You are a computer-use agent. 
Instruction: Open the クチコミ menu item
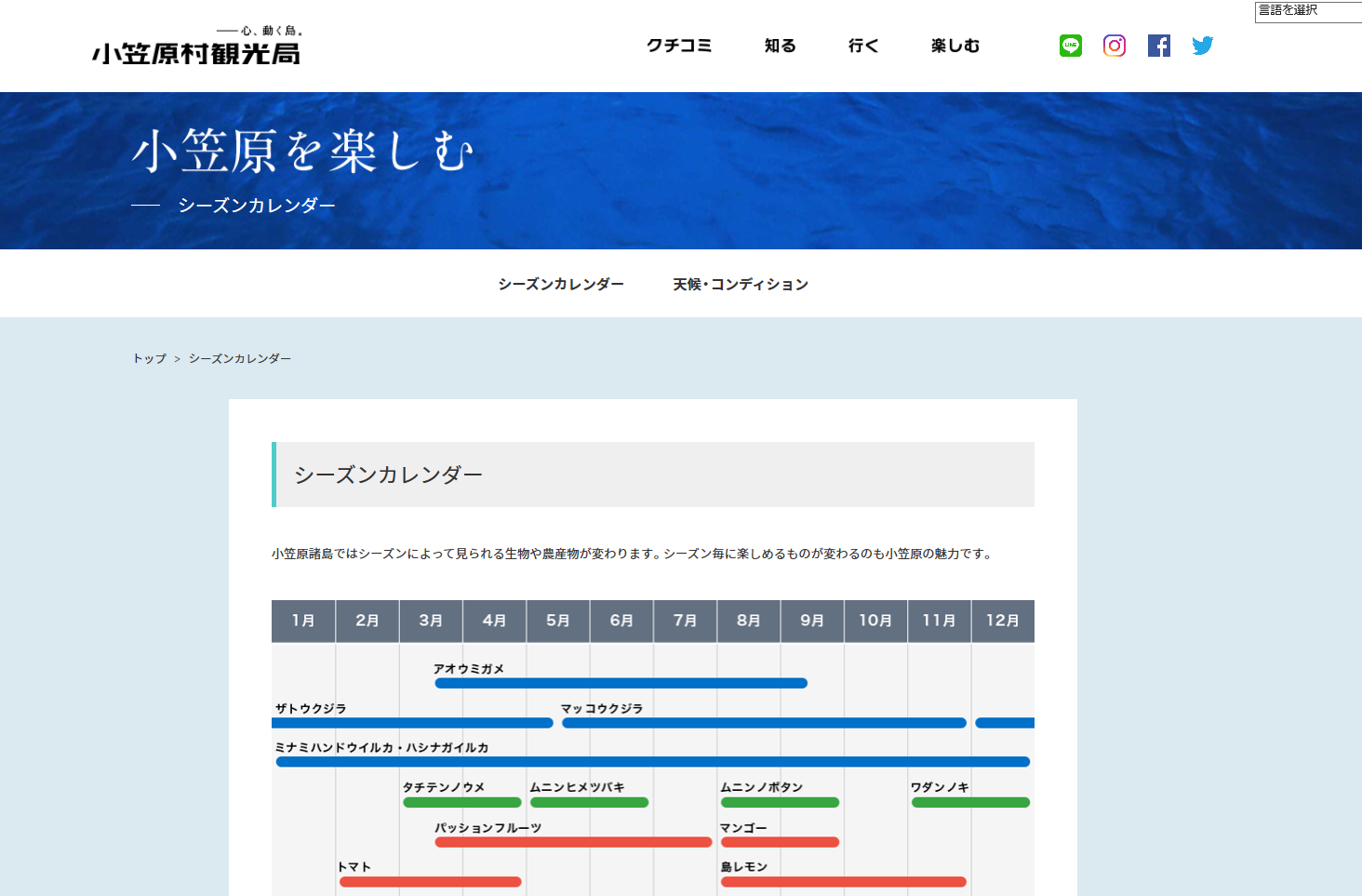(x=679, y=46)
